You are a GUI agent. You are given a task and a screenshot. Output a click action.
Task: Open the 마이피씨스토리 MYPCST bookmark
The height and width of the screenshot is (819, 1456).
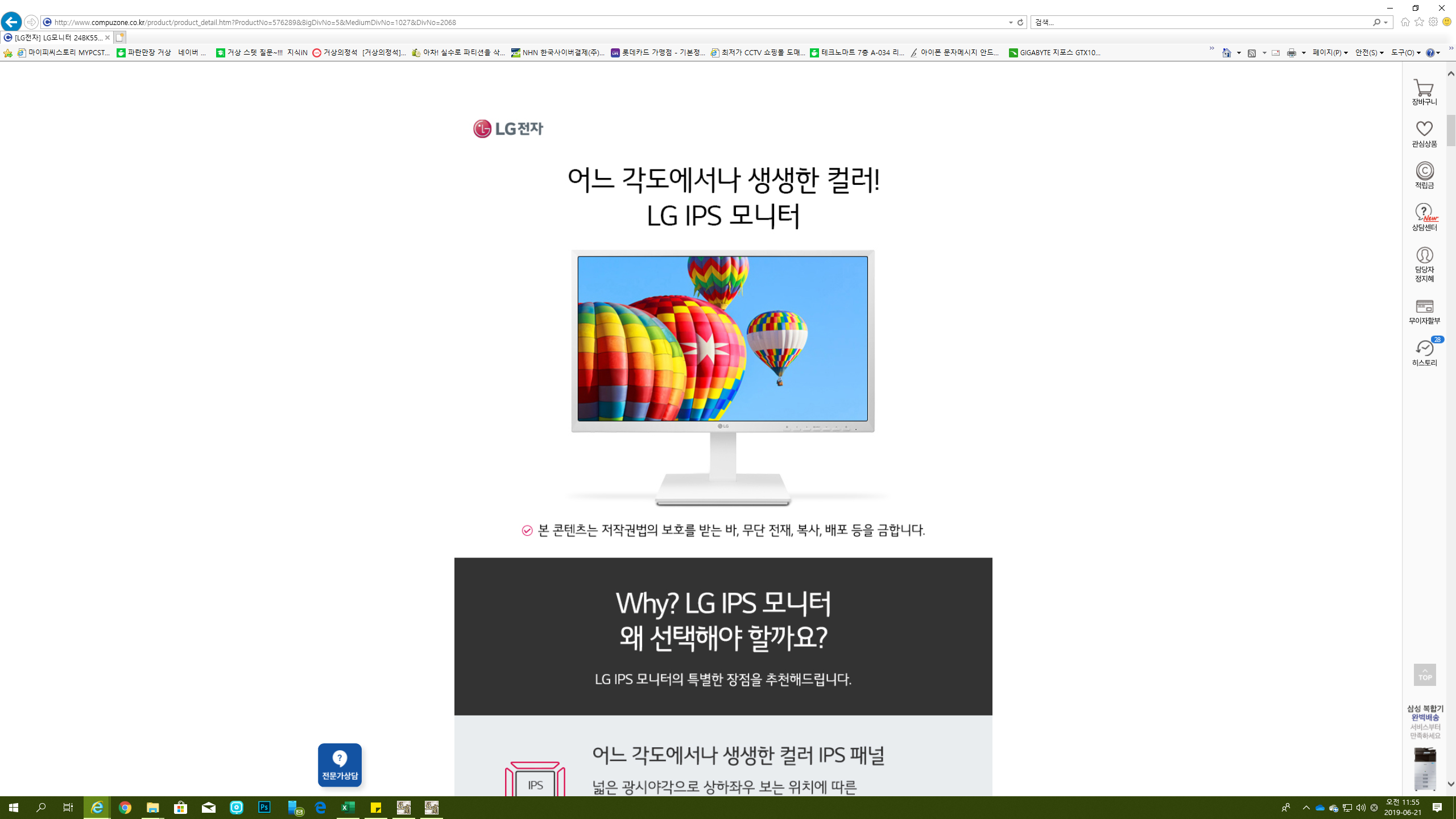(64, 53)
